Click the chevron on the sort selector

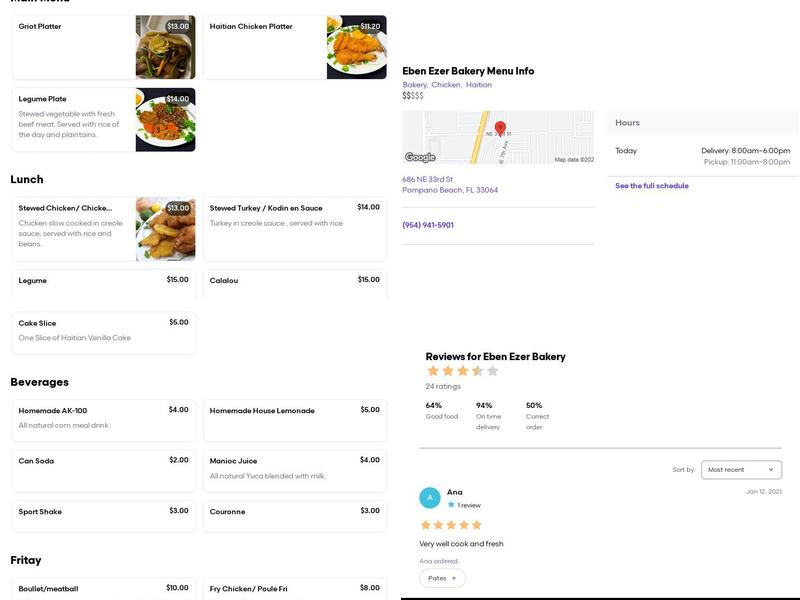770,469
